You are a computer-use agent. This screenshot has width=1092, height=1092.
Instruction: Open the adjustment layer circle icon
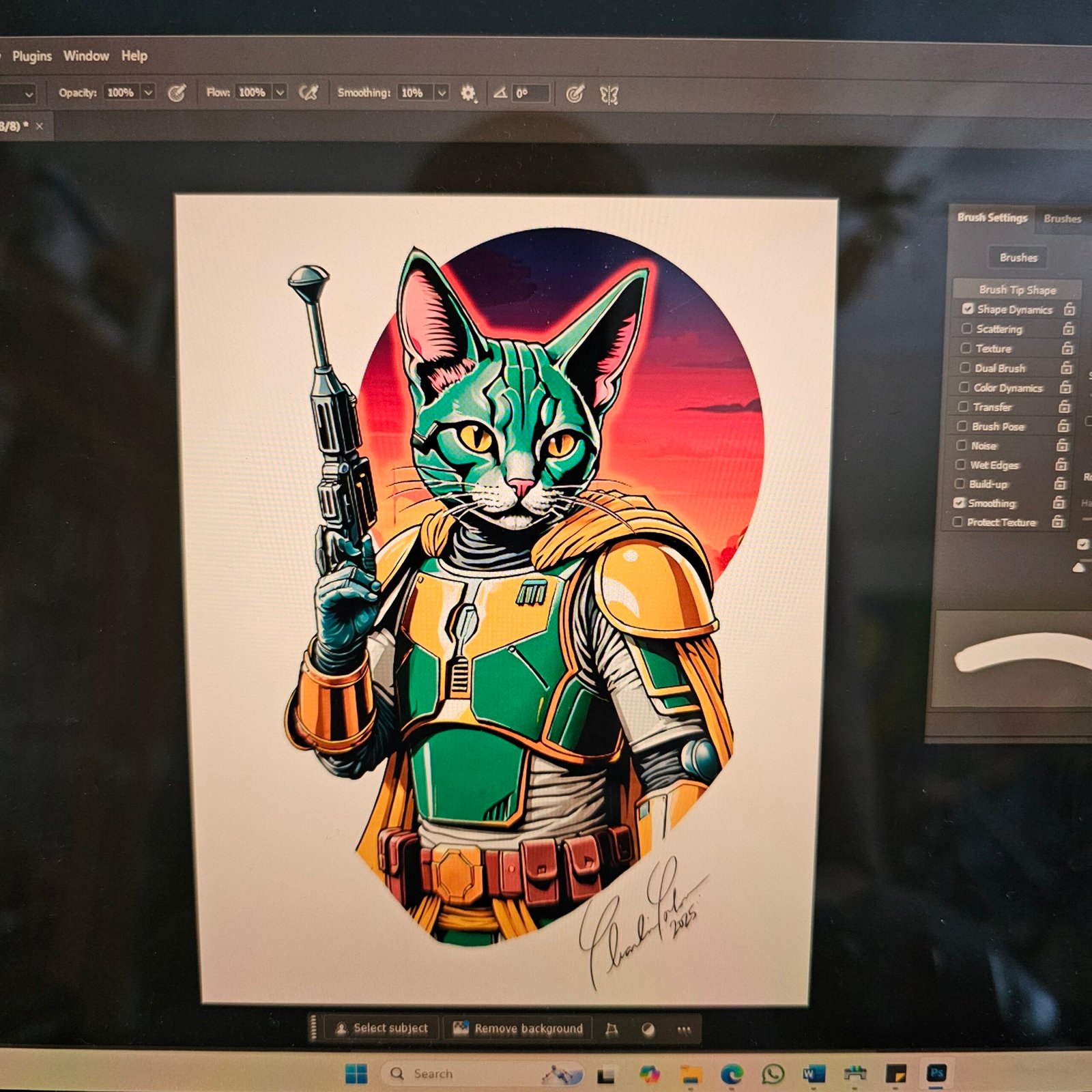click(648, 1029)
